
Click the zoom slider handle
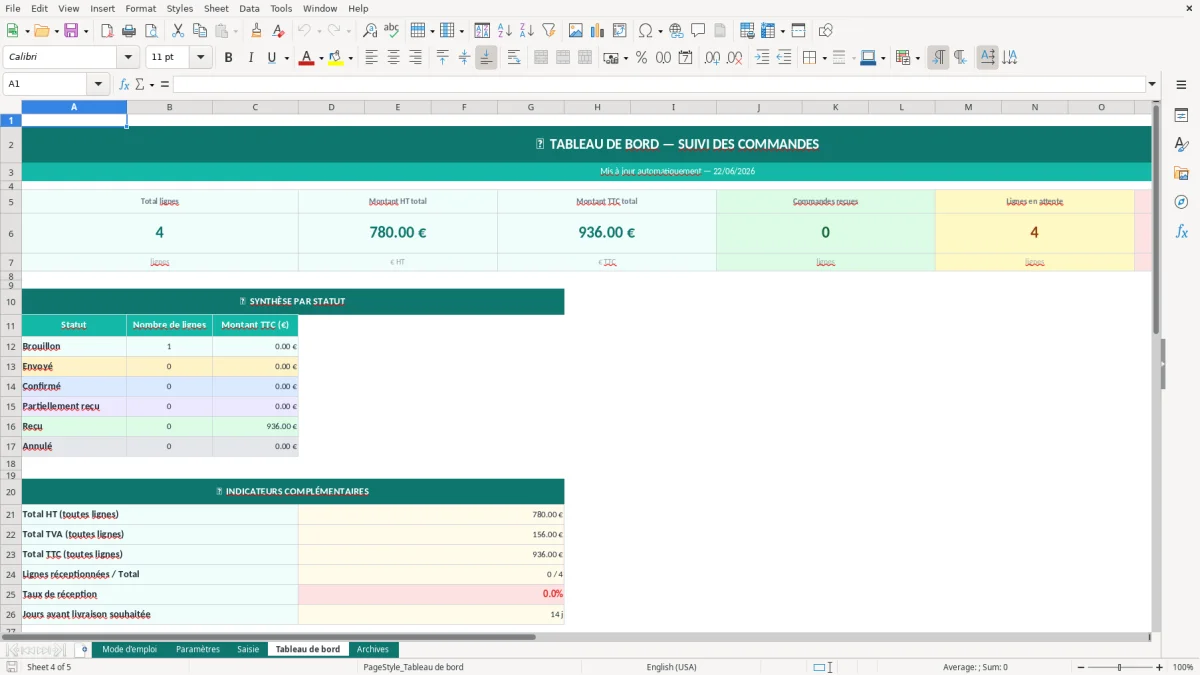point(1119,667)
